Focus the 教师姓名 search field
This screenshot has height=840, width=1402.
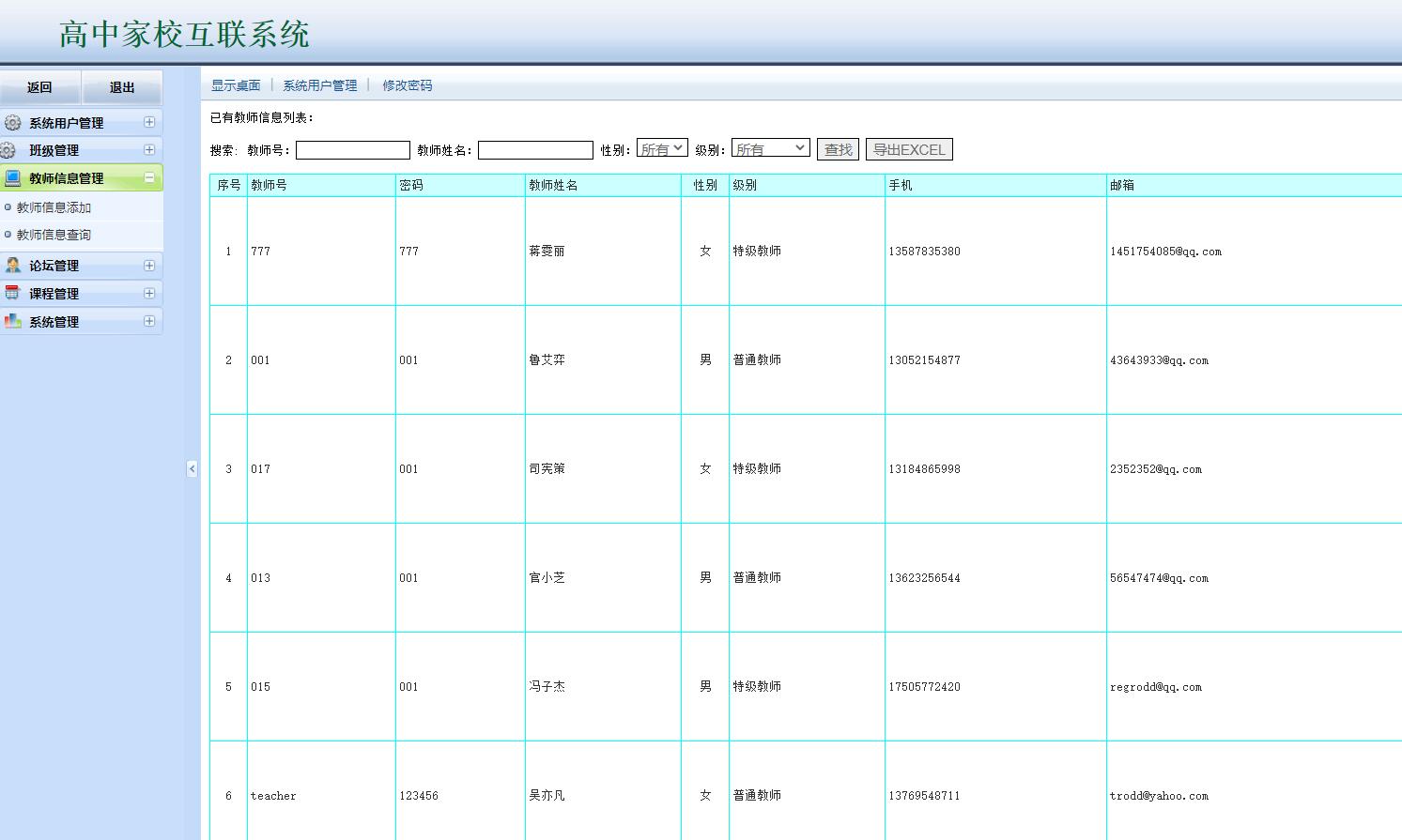pyautogui.click(x=535, y=150)
